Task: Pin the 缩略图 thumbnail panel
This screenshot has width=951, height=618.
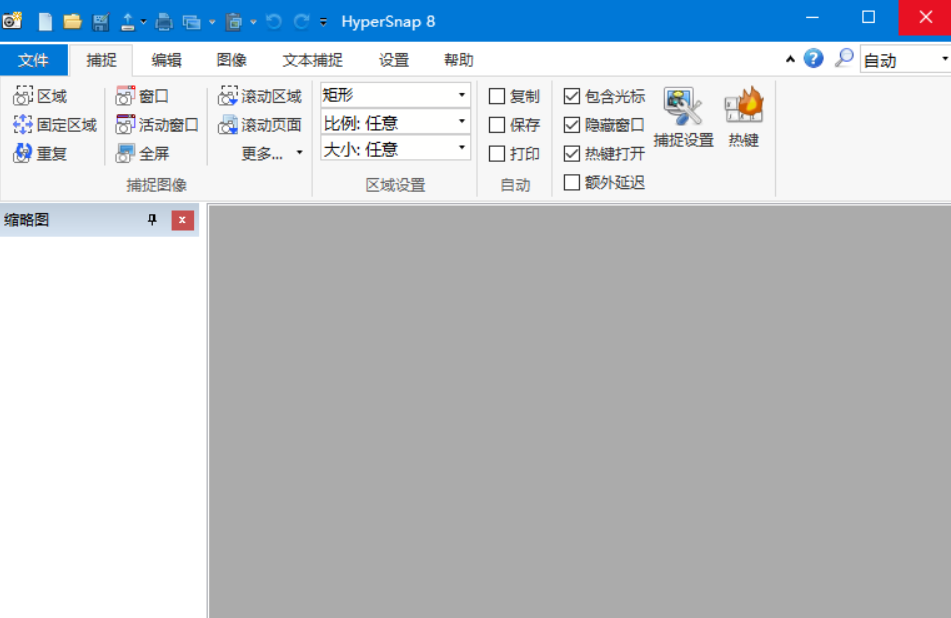Action: point(152,220)
